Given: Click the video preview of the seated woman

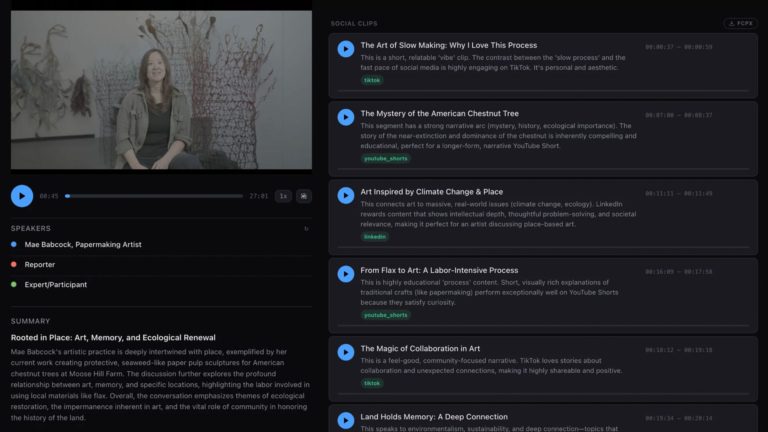Looking at the screenshot, I should [161, 90].
